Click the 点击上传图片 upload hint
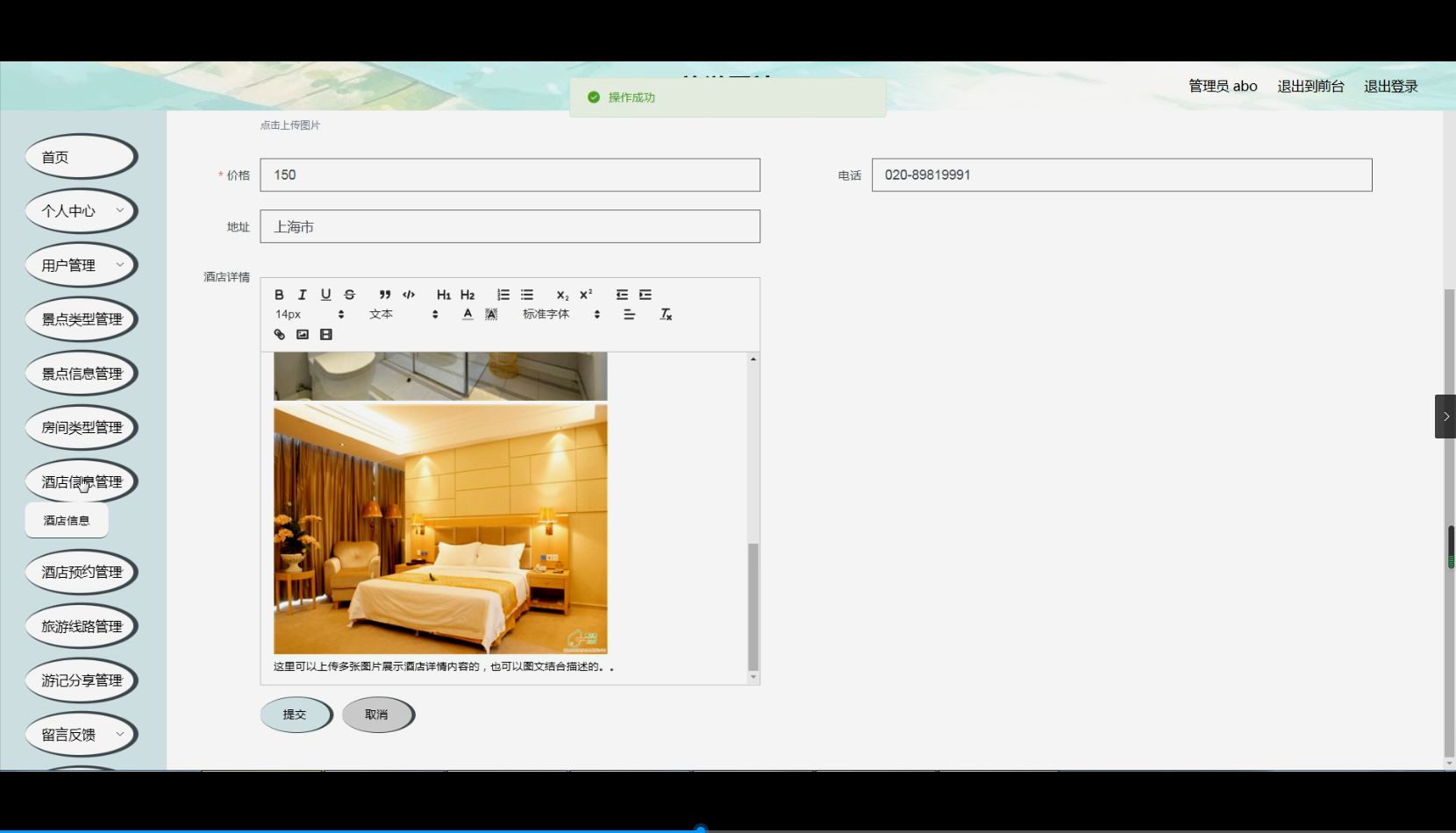Image resolution: width=1456 pixels, height=833 pixels. (290, 125)
